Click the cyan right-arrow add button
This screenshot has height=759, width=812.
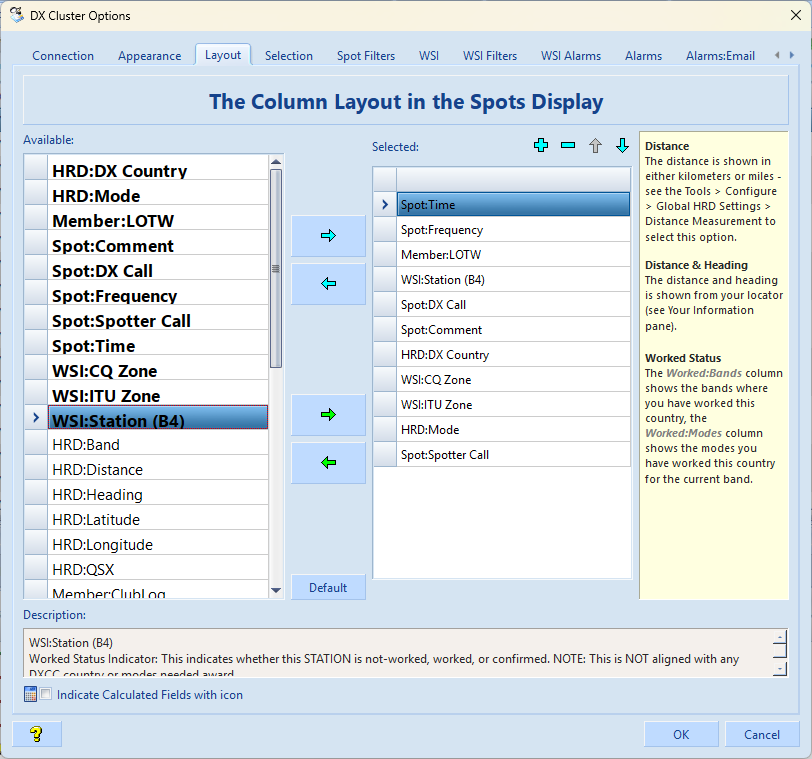tap(328, 236)
